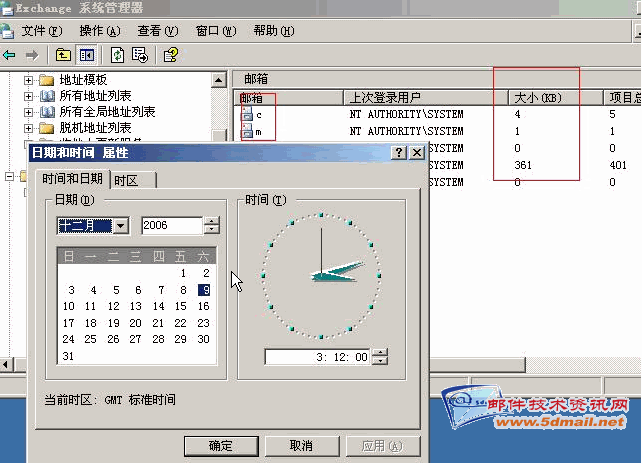The image size is (642, 463).
Task: Click the dialog's question mark help button
Action: [x=398, y=152]
